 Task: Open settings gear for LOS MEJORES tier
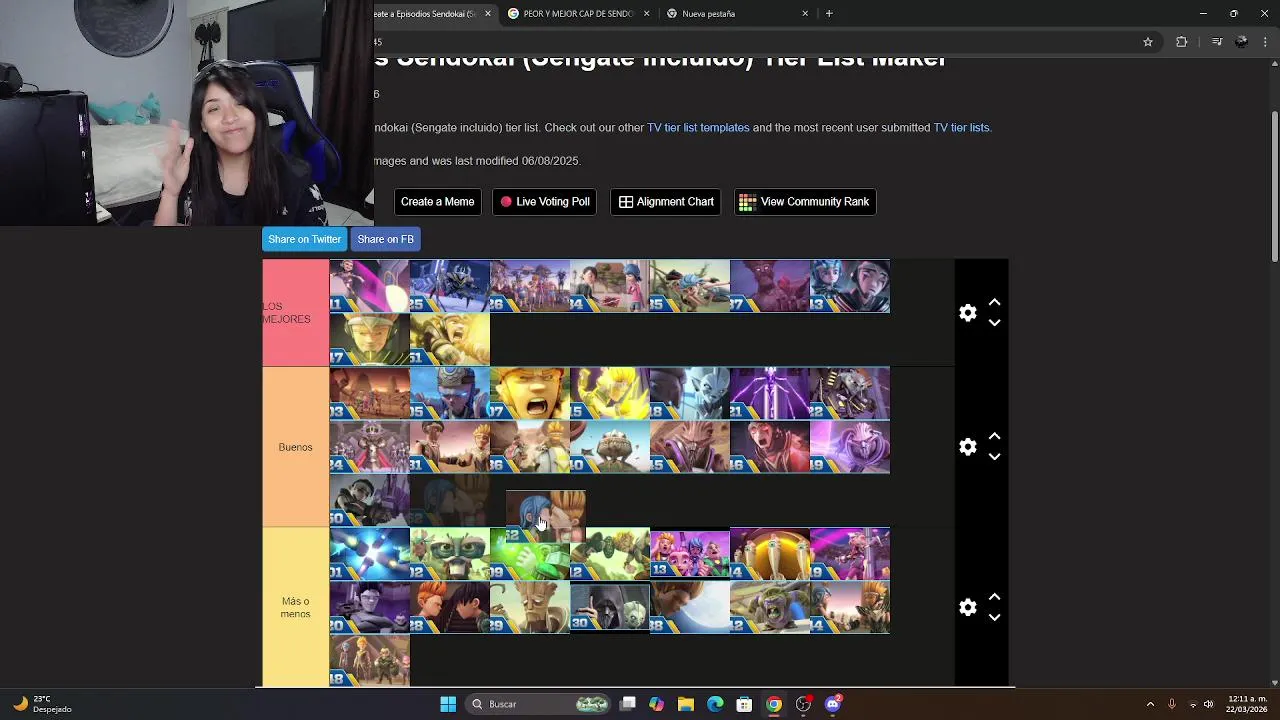967,313
